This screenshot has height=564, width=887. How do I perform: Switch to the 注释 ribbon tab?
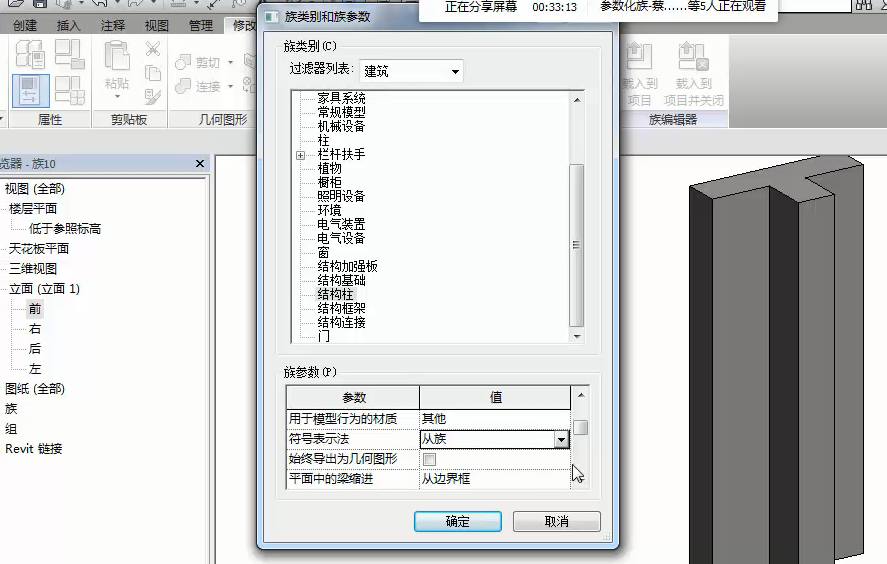[x=113, y=25]
